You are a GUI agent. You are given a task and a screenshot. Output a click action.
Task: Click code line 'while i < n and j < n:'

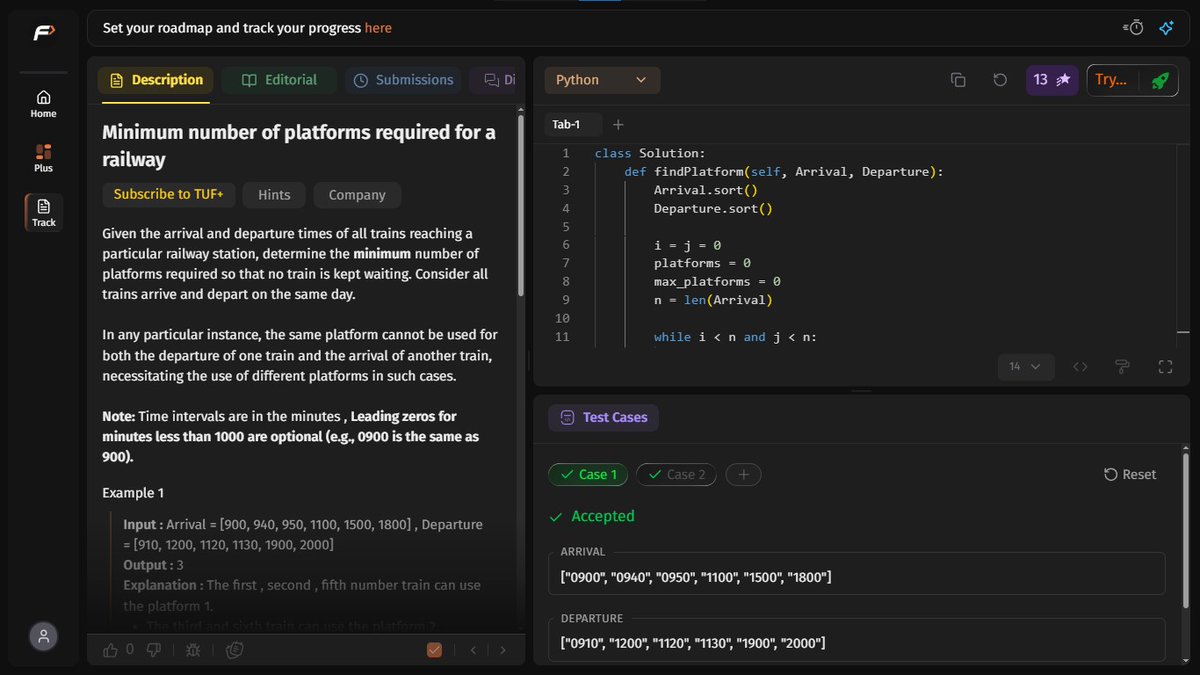tap(736, 337)
